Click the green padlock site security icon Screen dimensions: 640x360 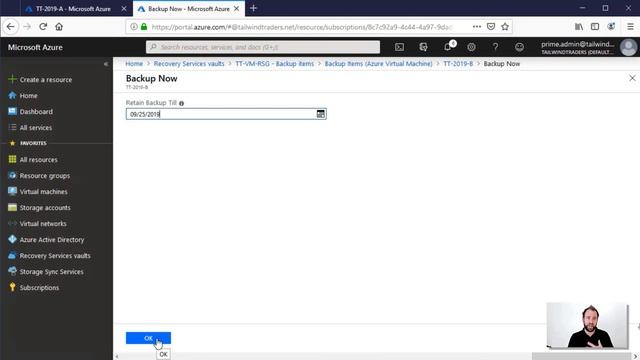pyautogui.click(x=144, y=27)
